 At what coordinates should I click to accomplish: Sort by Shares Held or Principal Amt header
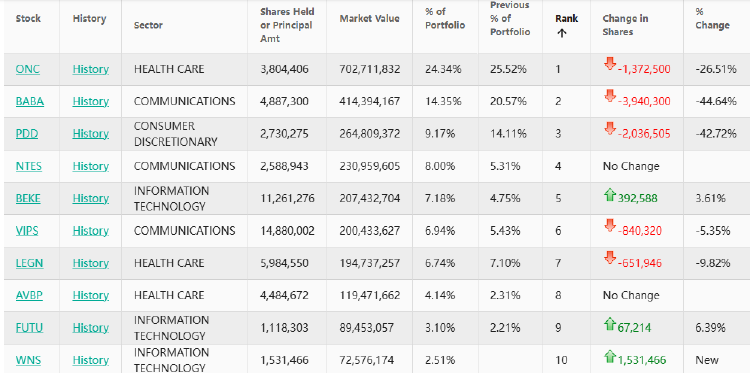(x=286, y=25)
